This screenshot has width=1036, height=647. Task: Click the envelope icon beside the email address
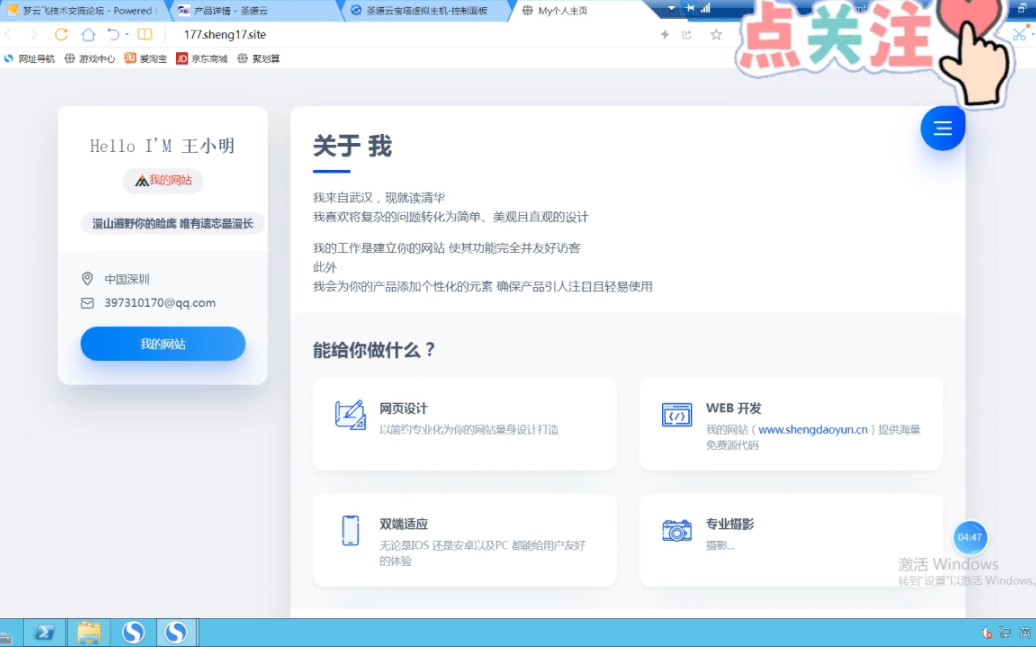pyautogui.click(x=85, y=303)
